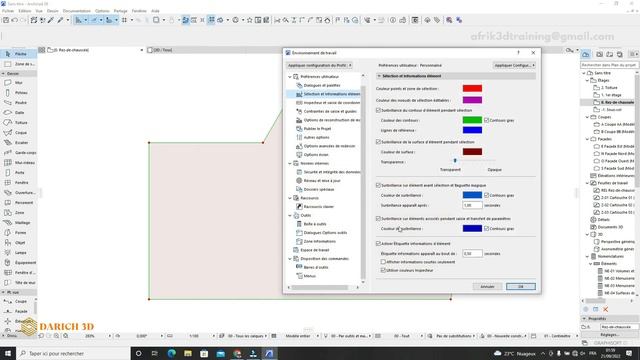
Task: Select the Objet object tool
Action: click(x=18, y=242)
